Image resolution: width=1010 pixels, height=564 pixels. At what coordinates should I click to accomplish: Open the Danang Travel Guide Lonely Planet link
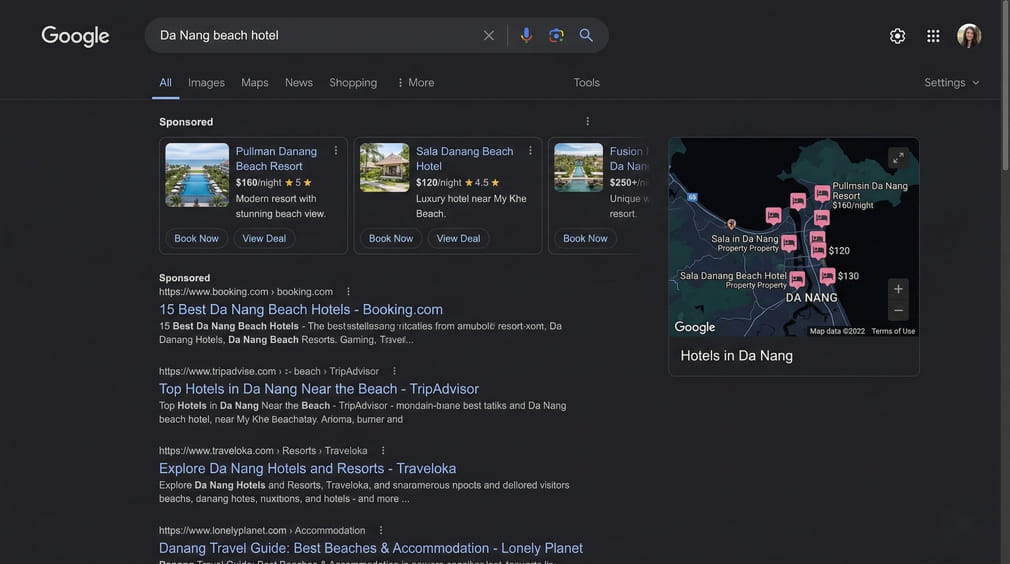[371, 548]
